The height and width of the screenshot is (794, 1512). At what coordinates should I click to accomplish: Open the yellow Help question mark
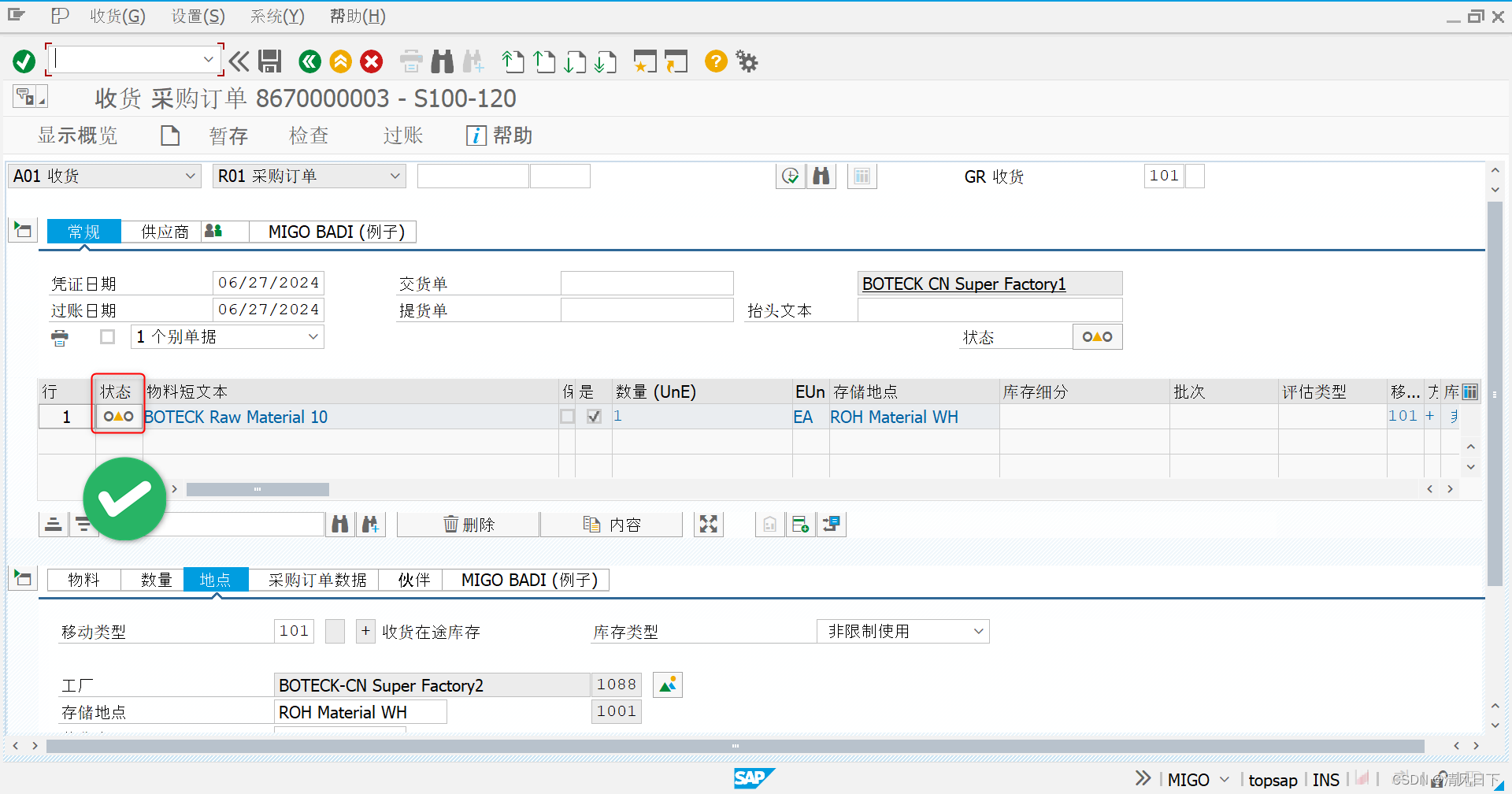716,61
